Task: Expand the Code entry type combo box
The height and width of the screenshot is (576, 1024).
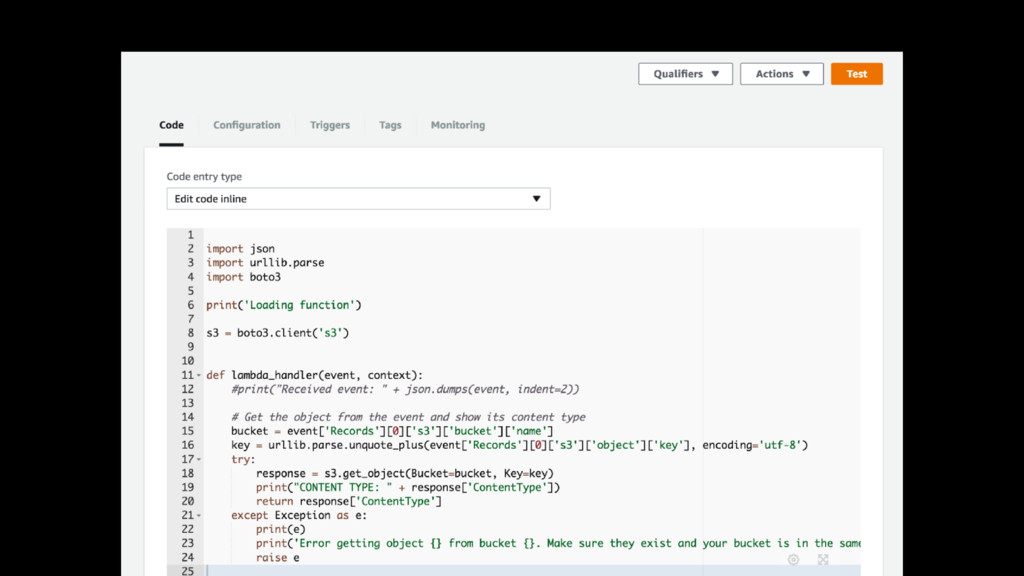Action: 359,199
